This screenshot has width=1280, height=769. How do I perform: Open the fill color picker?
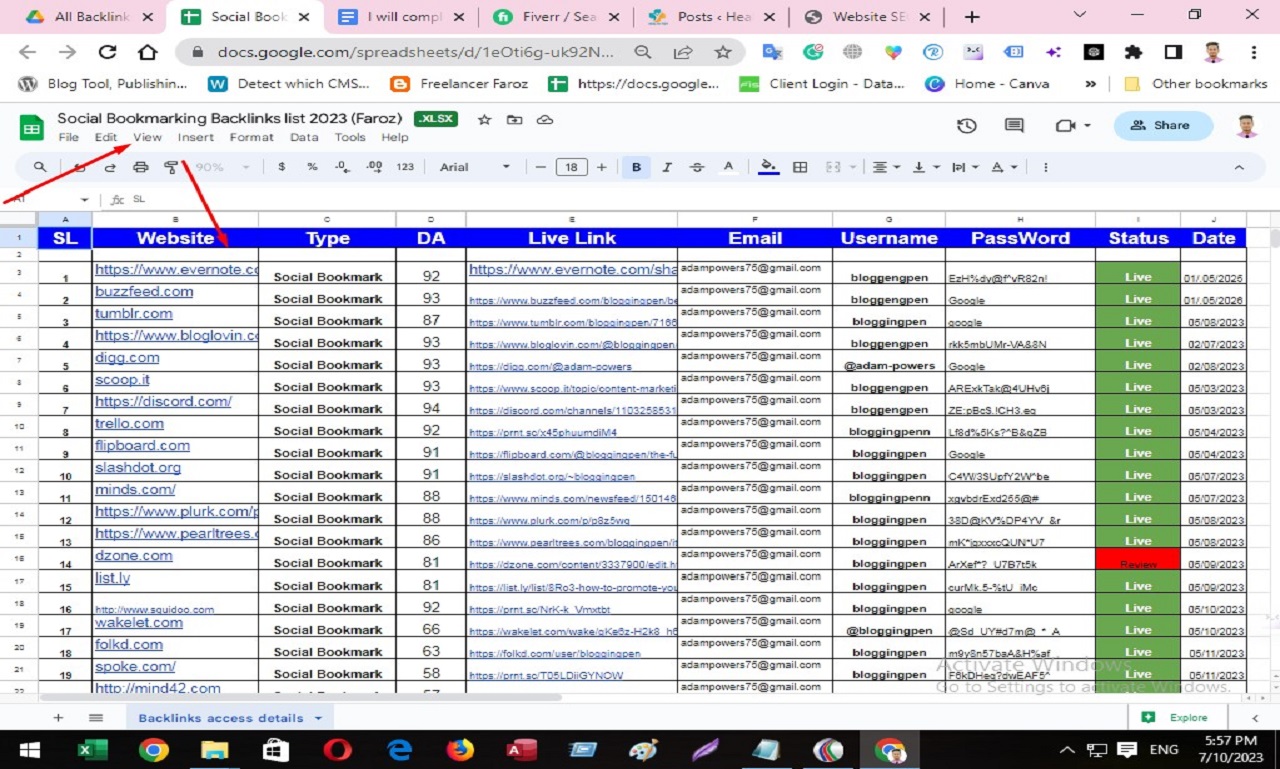click(x=768, y=167)
